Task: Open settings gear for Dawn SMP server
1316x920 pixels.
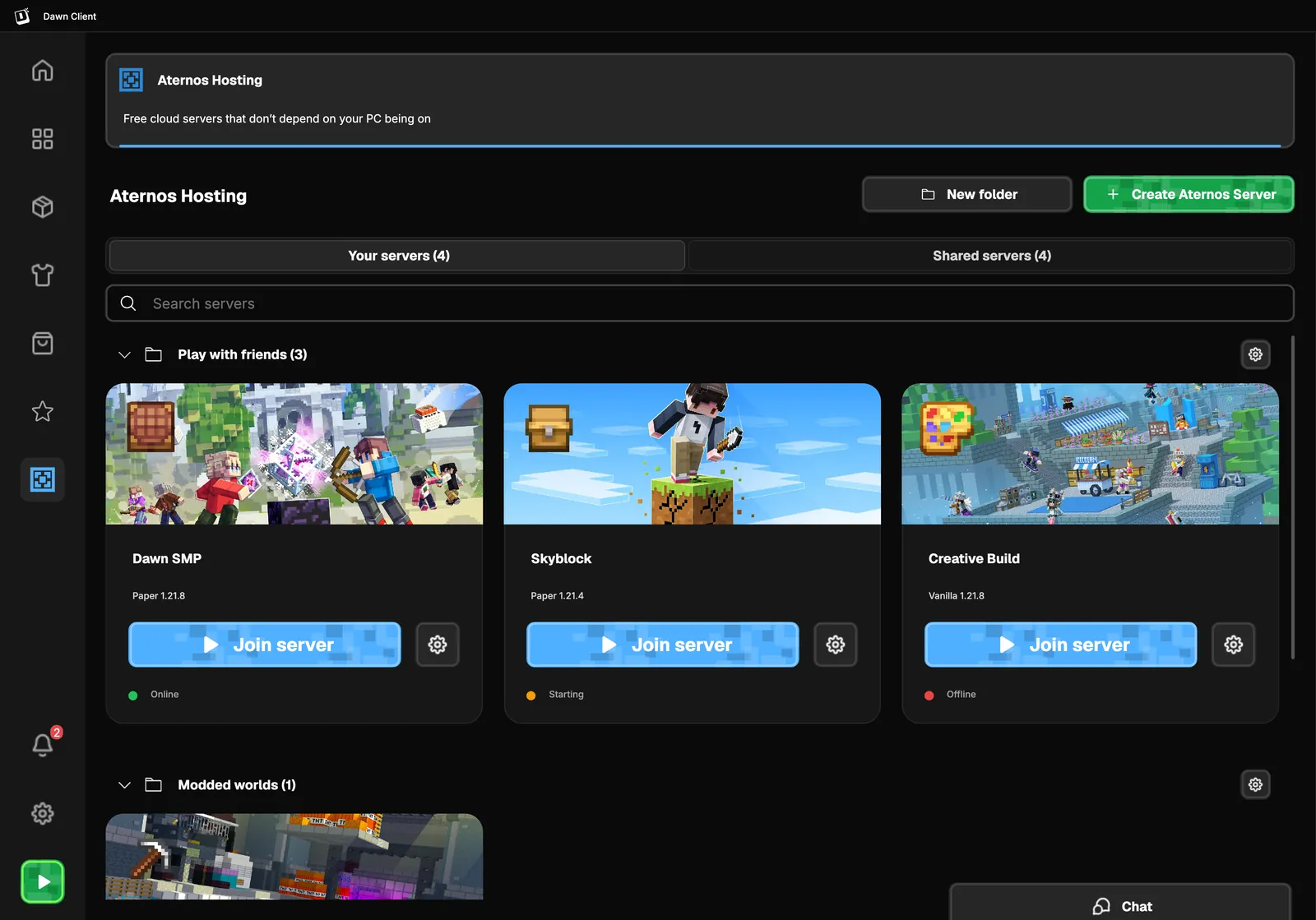Action: click(438, 645)
